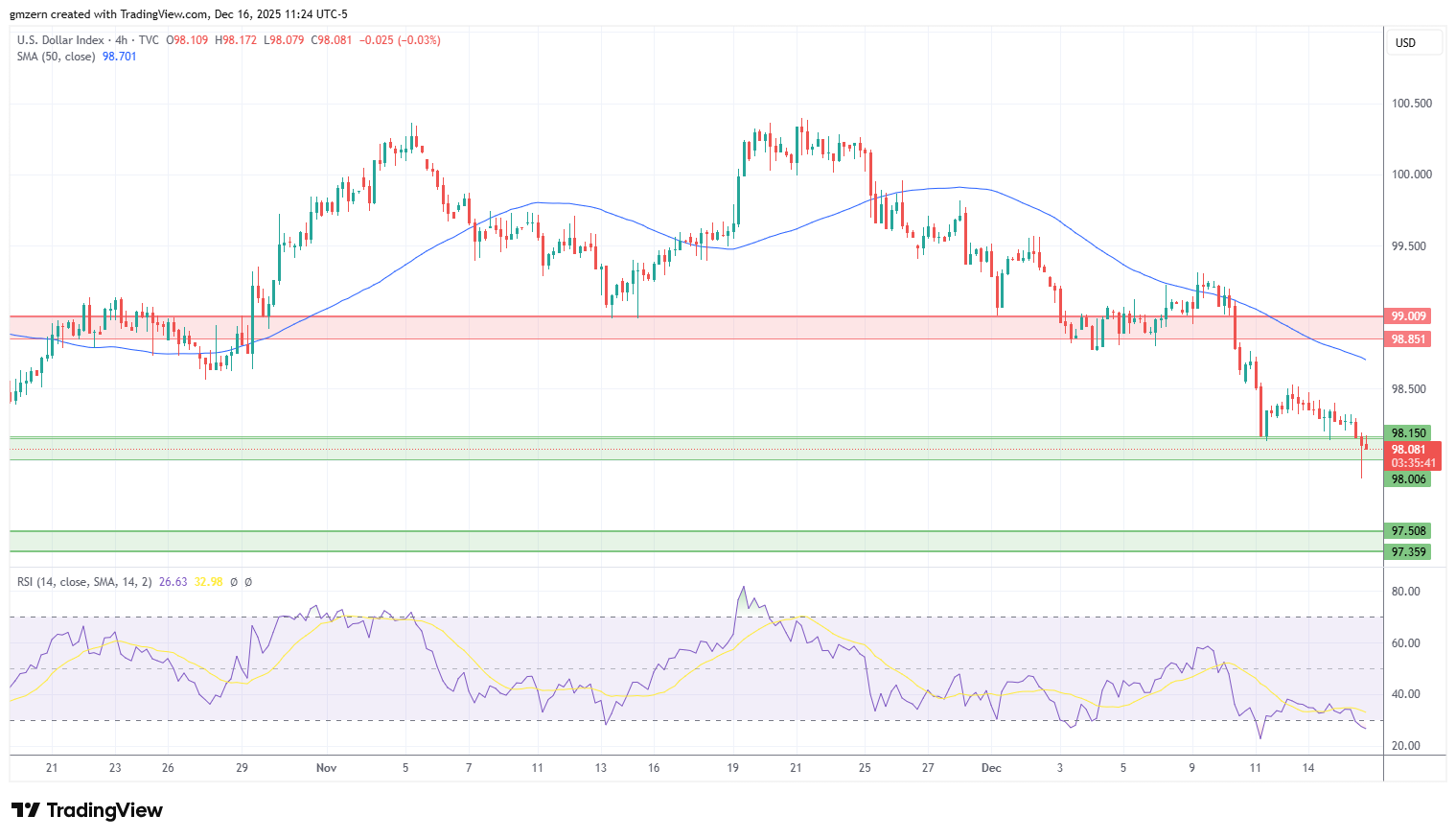This screenshot has width=1456, height=839.
Task: Select the U.S. Dollar Index symbol title
Action: [60, 40]
